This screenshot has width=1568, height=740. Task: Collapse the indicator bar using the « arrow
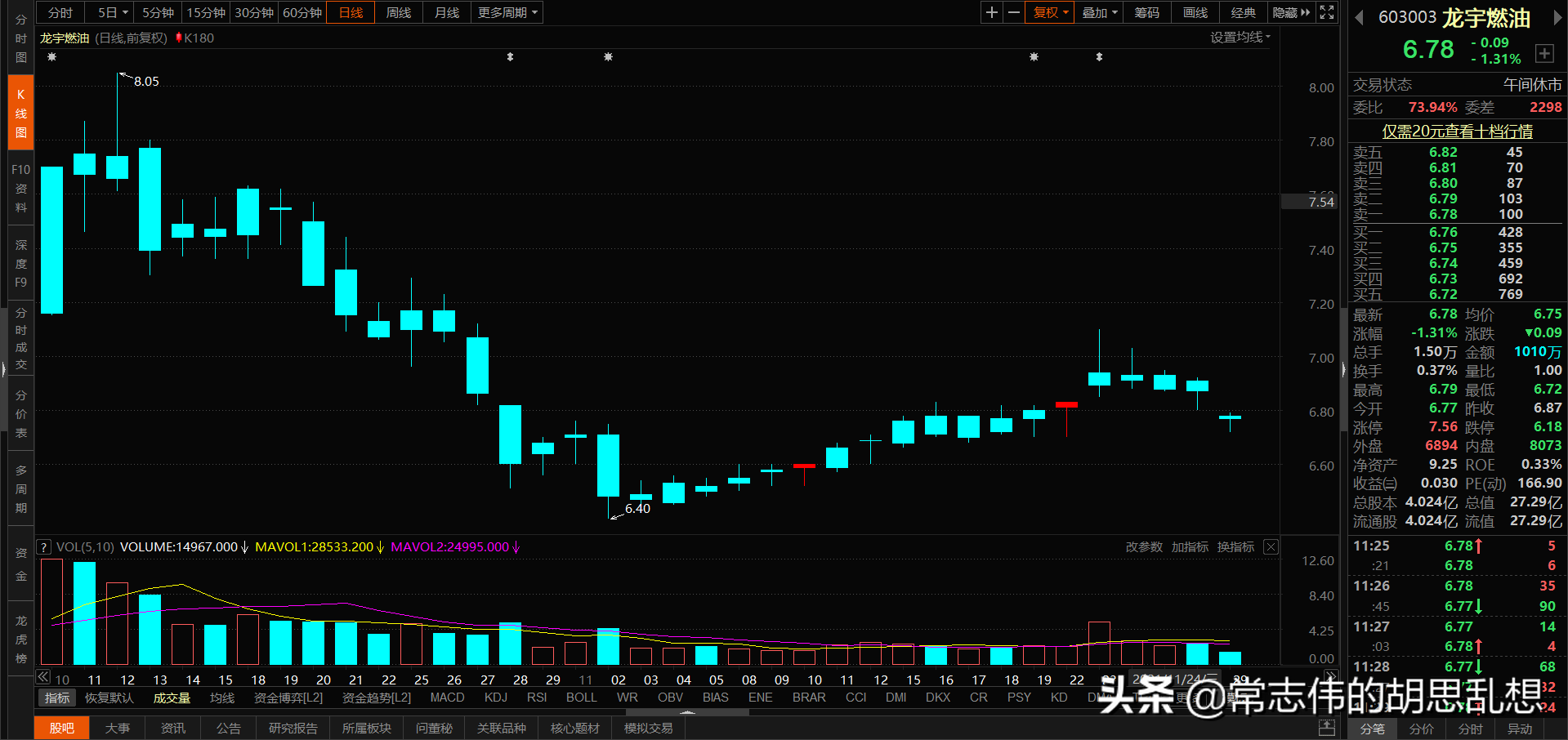point(42,676)
